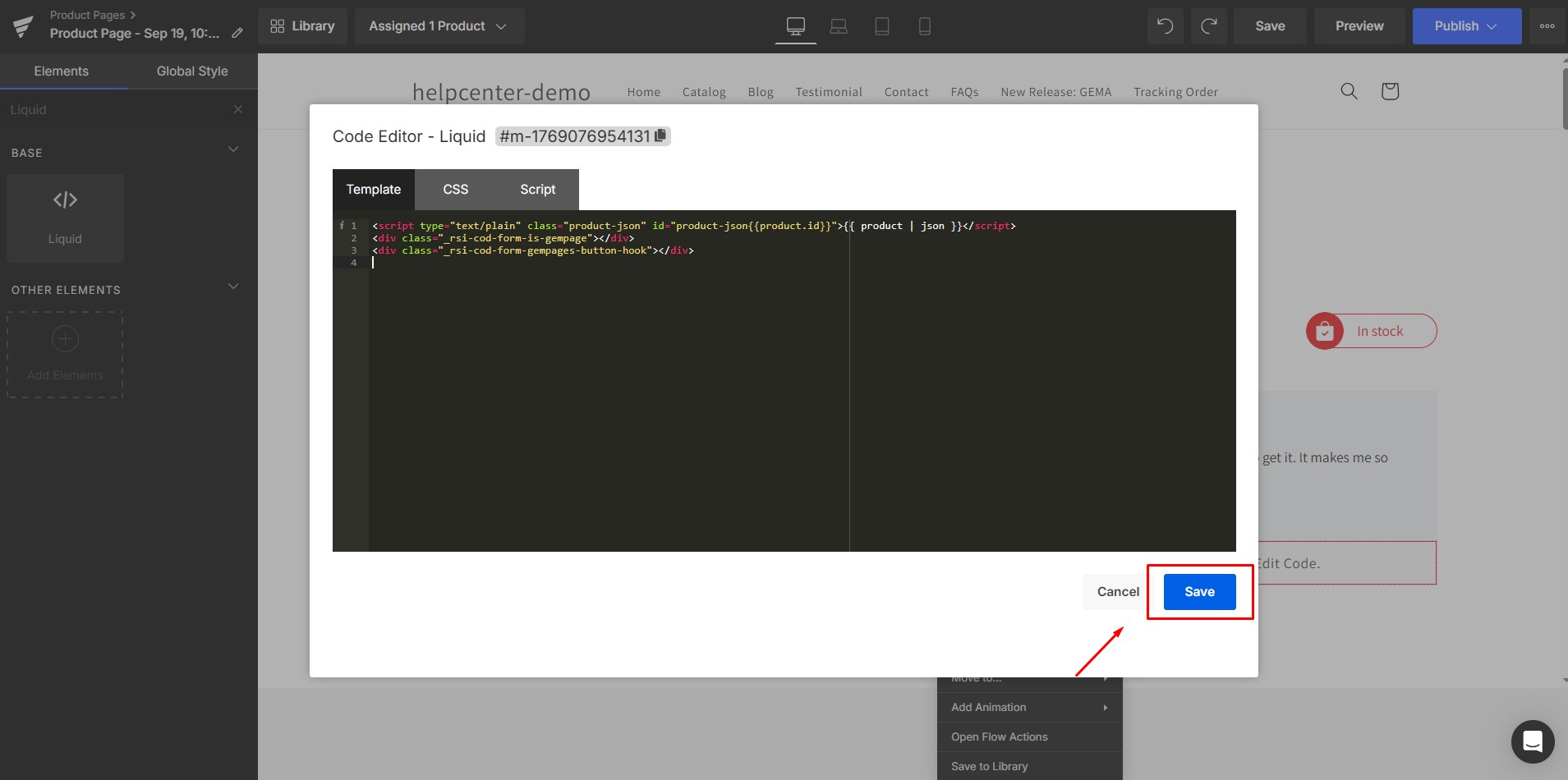This screenshot has width=1568, height=780.
Task: Open the Assigned 1 Product dropdown
Action: (x=439, y=25)
